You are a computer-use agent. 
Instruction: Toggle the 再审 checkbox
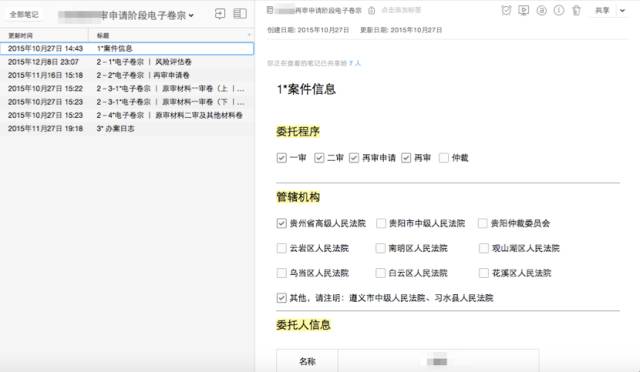[406, 158]
